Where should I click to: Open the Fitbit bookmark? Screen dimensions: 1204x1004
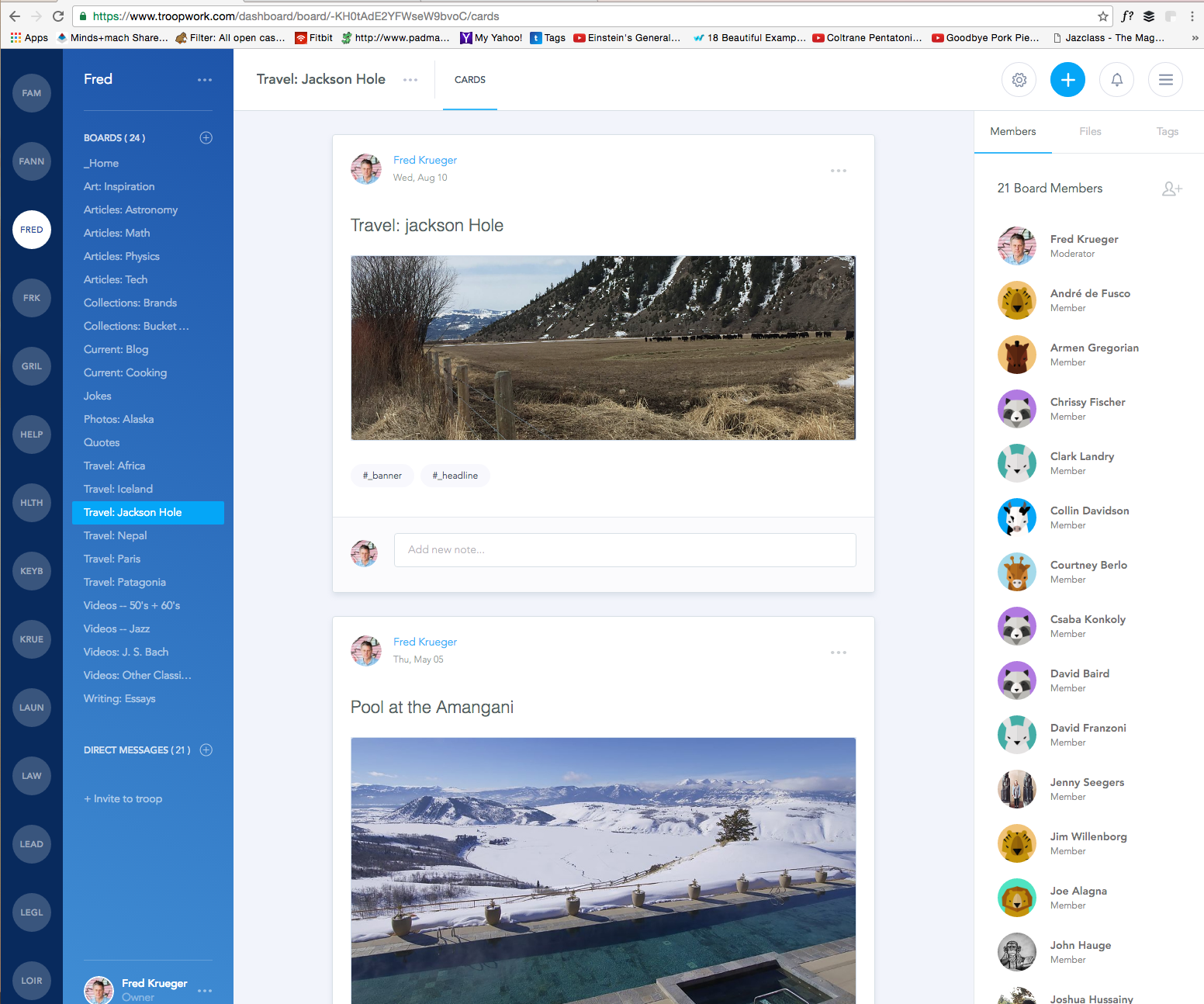314,37
